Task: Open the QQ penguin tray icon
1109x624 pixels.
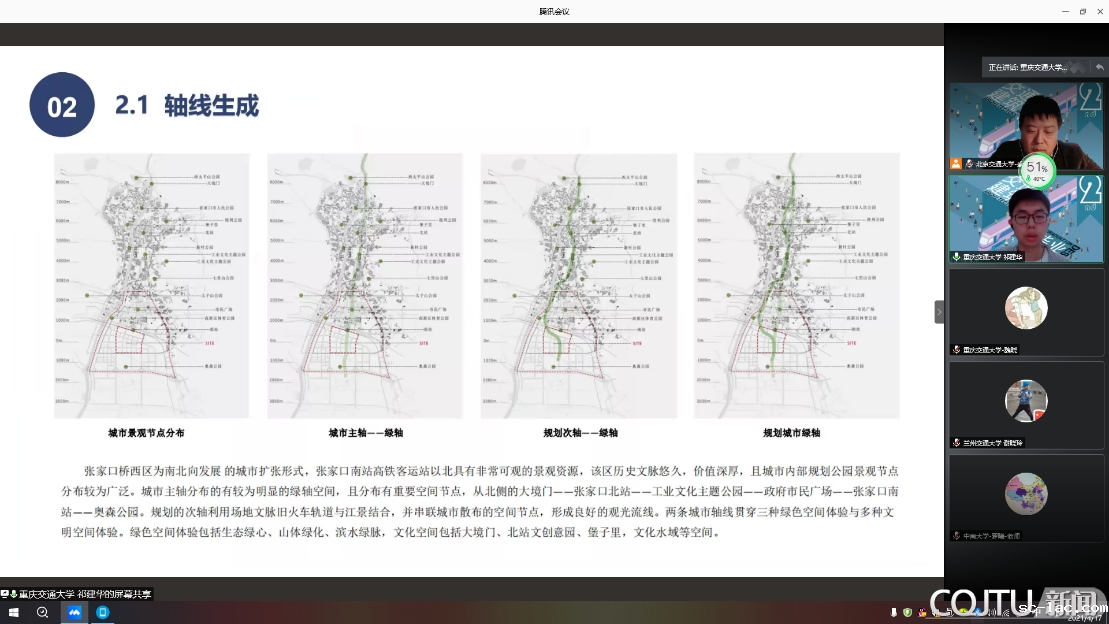Action: pos(922,612)
